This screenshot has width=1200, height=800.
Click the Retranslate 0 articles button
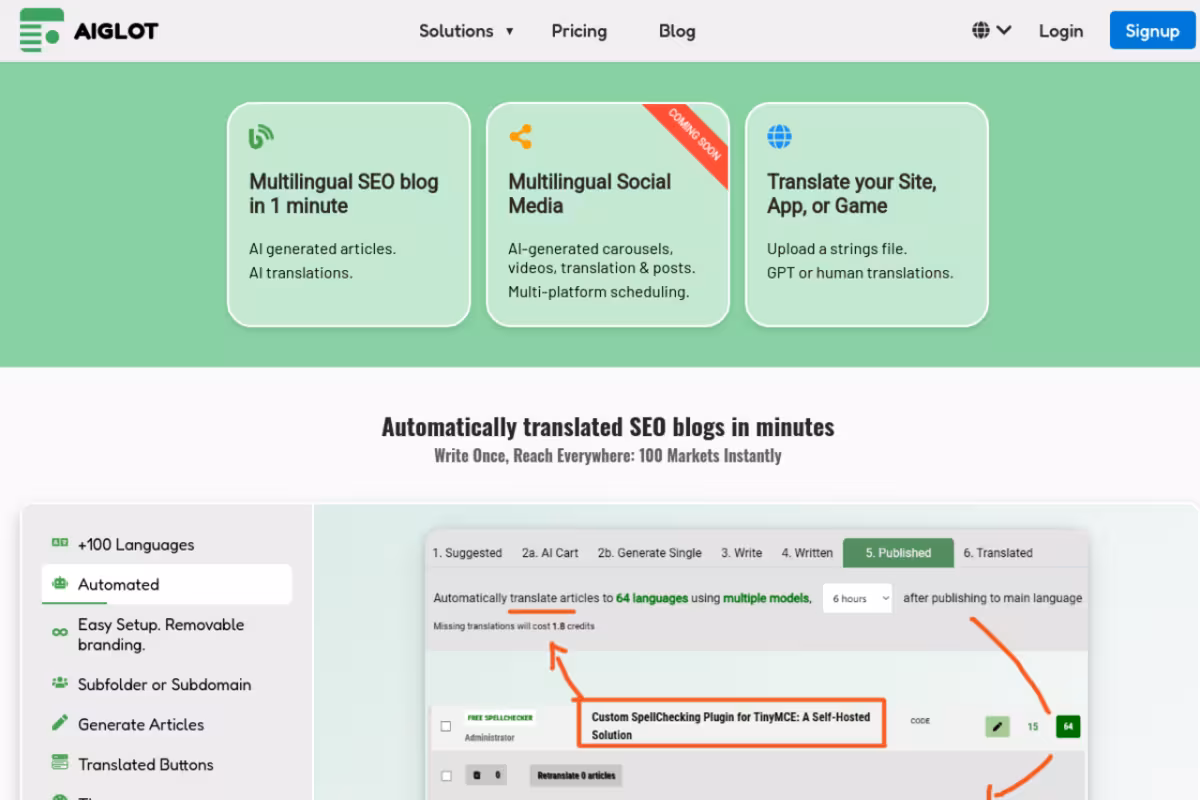click(x=575, y=775)
